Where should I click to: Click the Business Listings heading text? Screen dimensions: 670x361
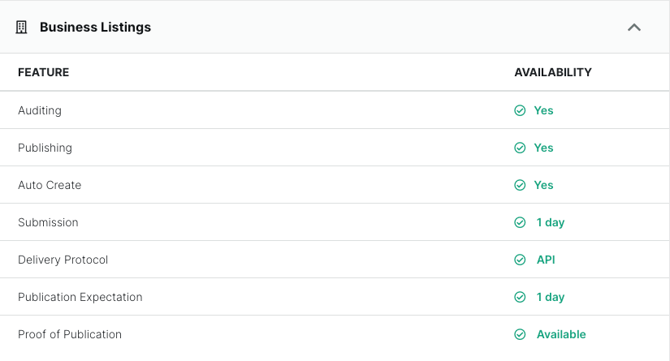pos(95,27)
